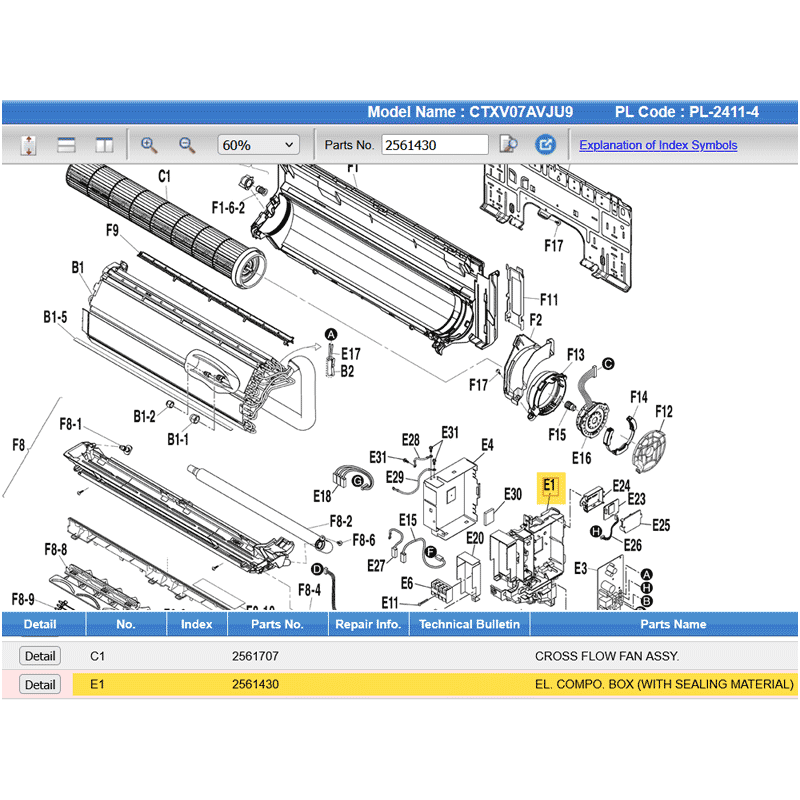Open Explanation of Index Symbols link
800x800 pixels.
click(658, 145)
